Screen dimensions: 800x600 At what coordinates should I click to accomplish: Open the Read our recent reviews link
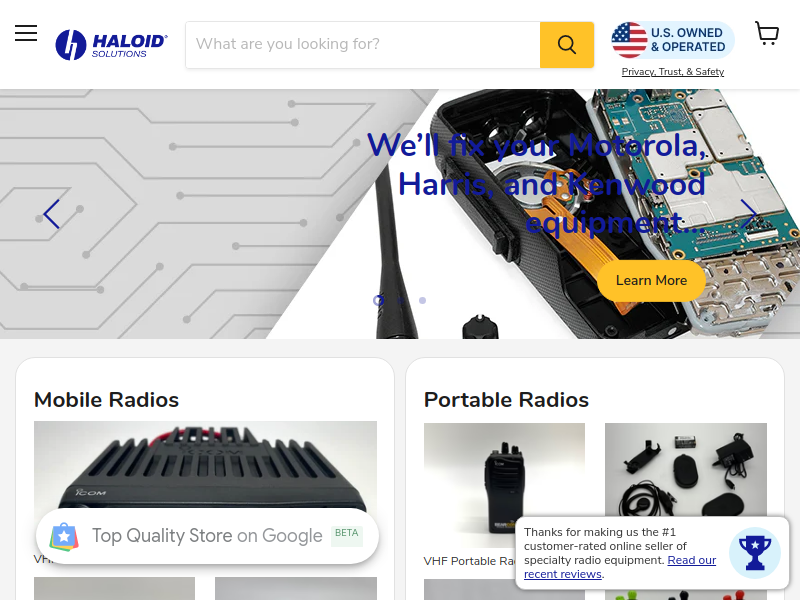tap(620, 567)
